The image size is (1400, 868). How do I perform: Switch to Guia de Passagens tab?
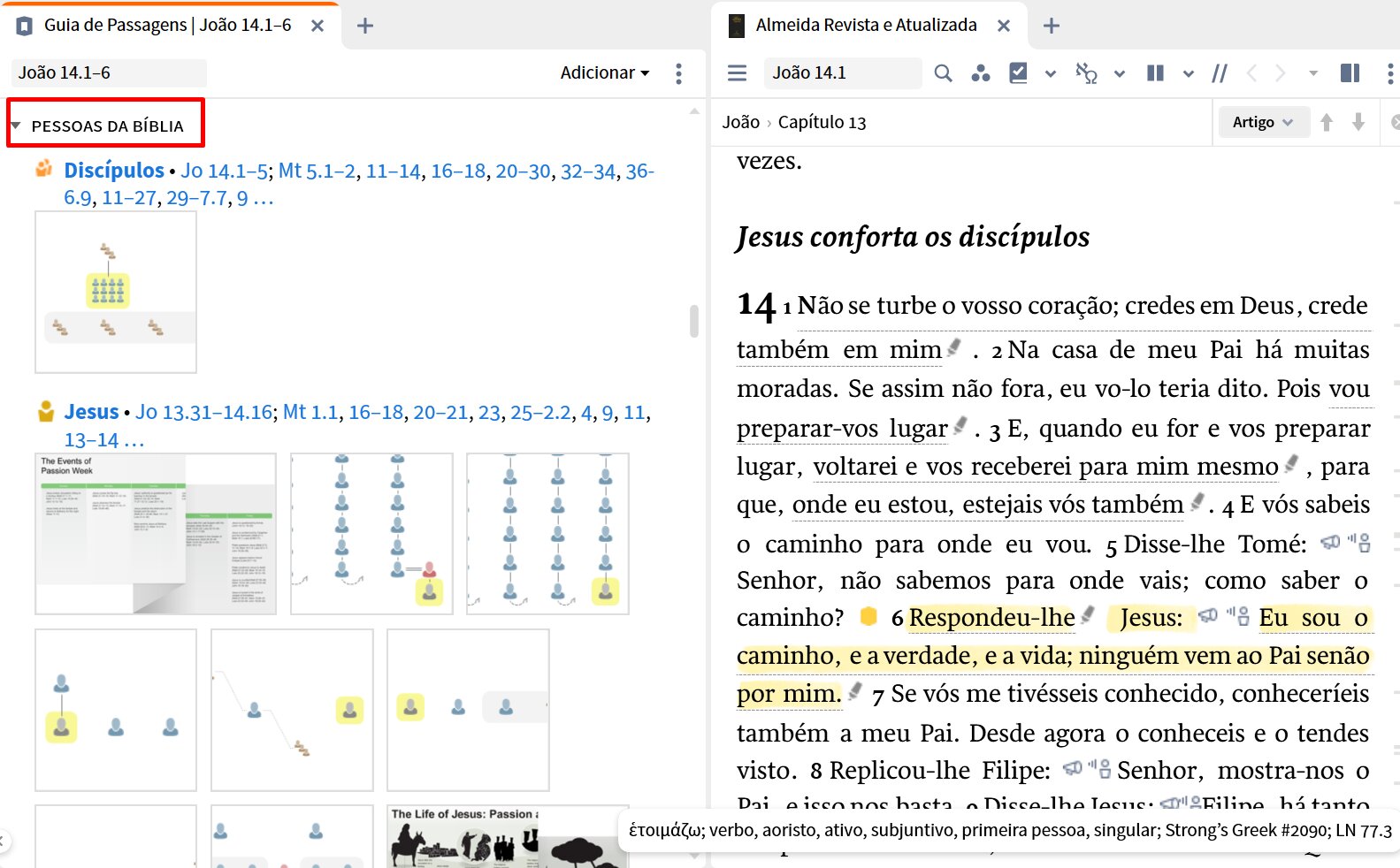[167, 25]
